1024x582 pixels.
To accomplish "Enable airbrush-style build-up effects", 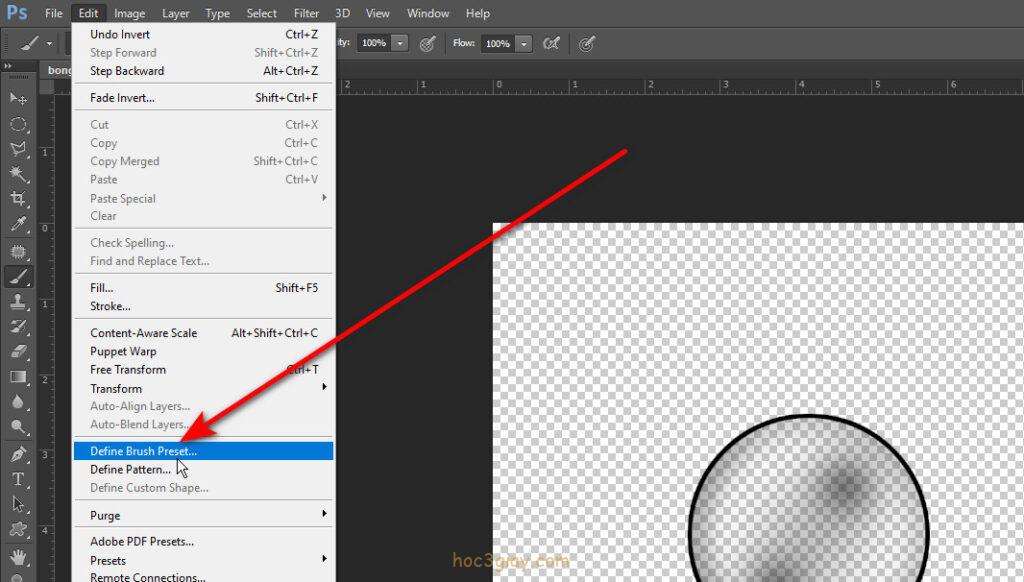I will point(550,44).
